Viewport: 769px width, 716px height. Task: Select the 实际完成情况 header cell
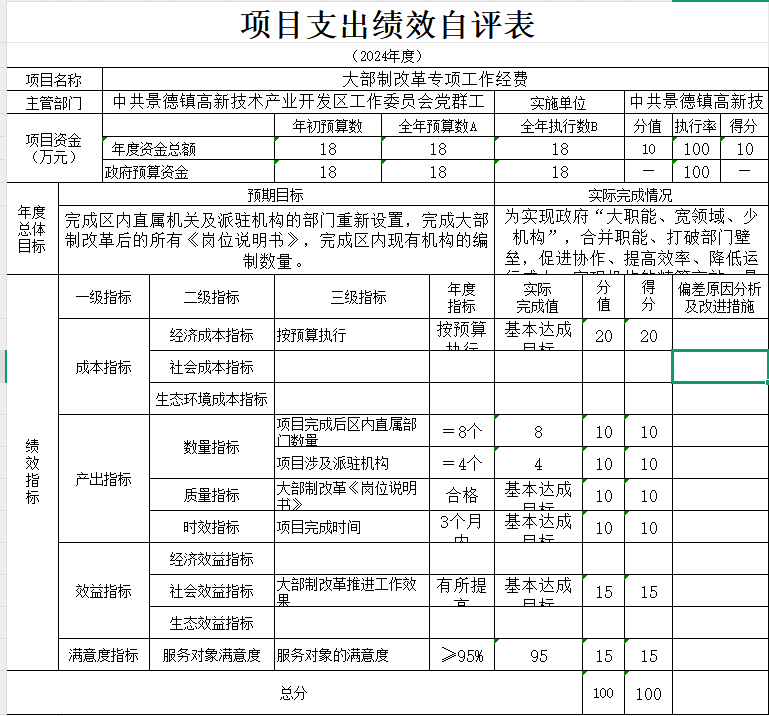[631, 195]
